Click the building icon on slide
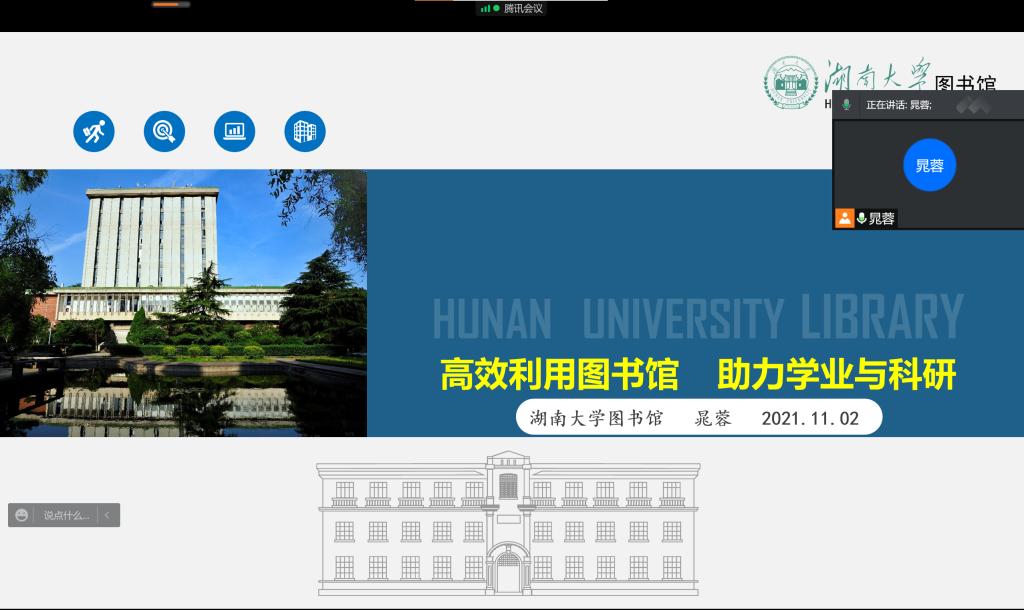The width and height of the screenshot is (1024, 610). (305, 131)
